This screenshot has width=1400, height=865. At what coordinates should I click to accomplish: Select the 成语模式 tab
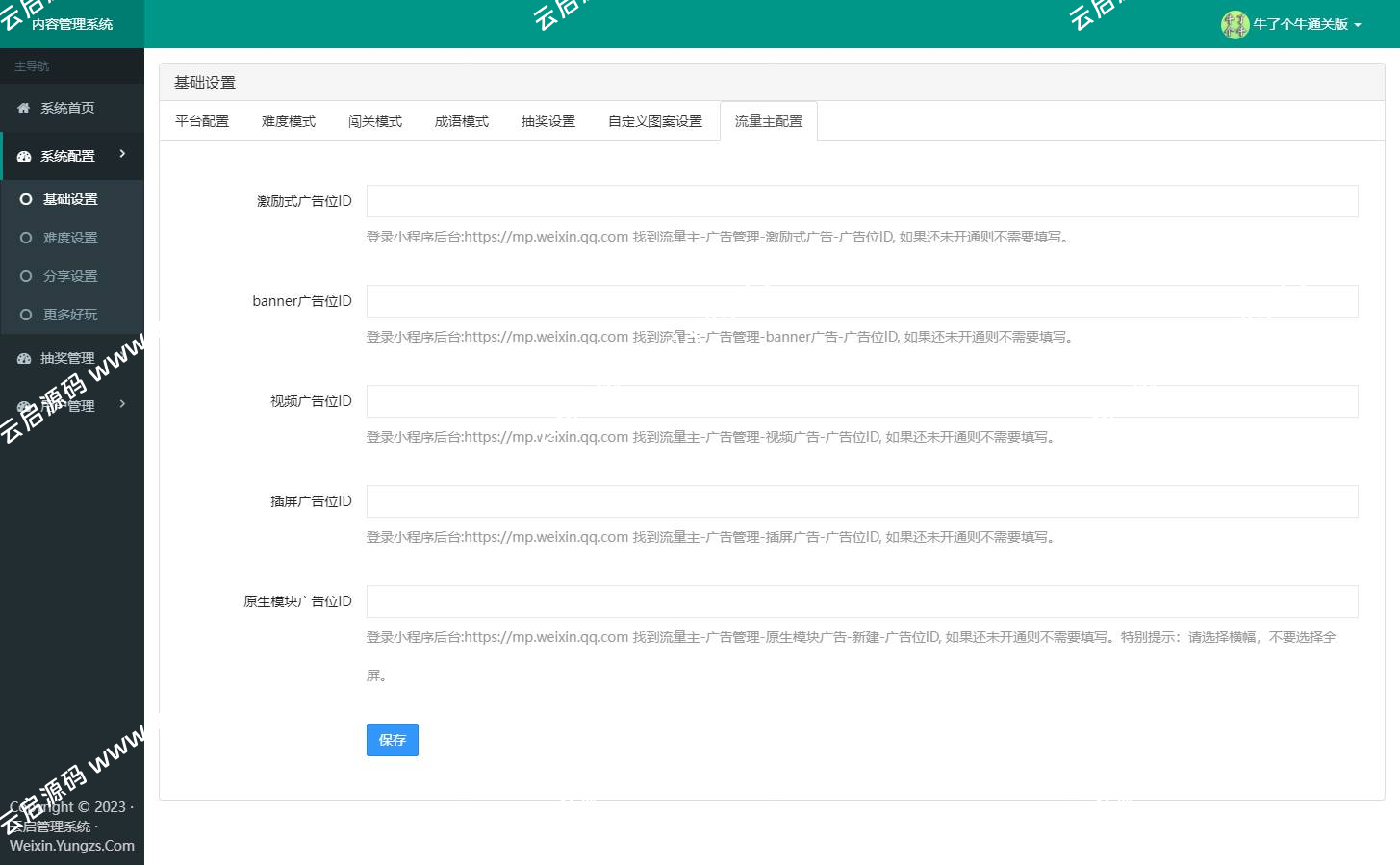point(461,120)
